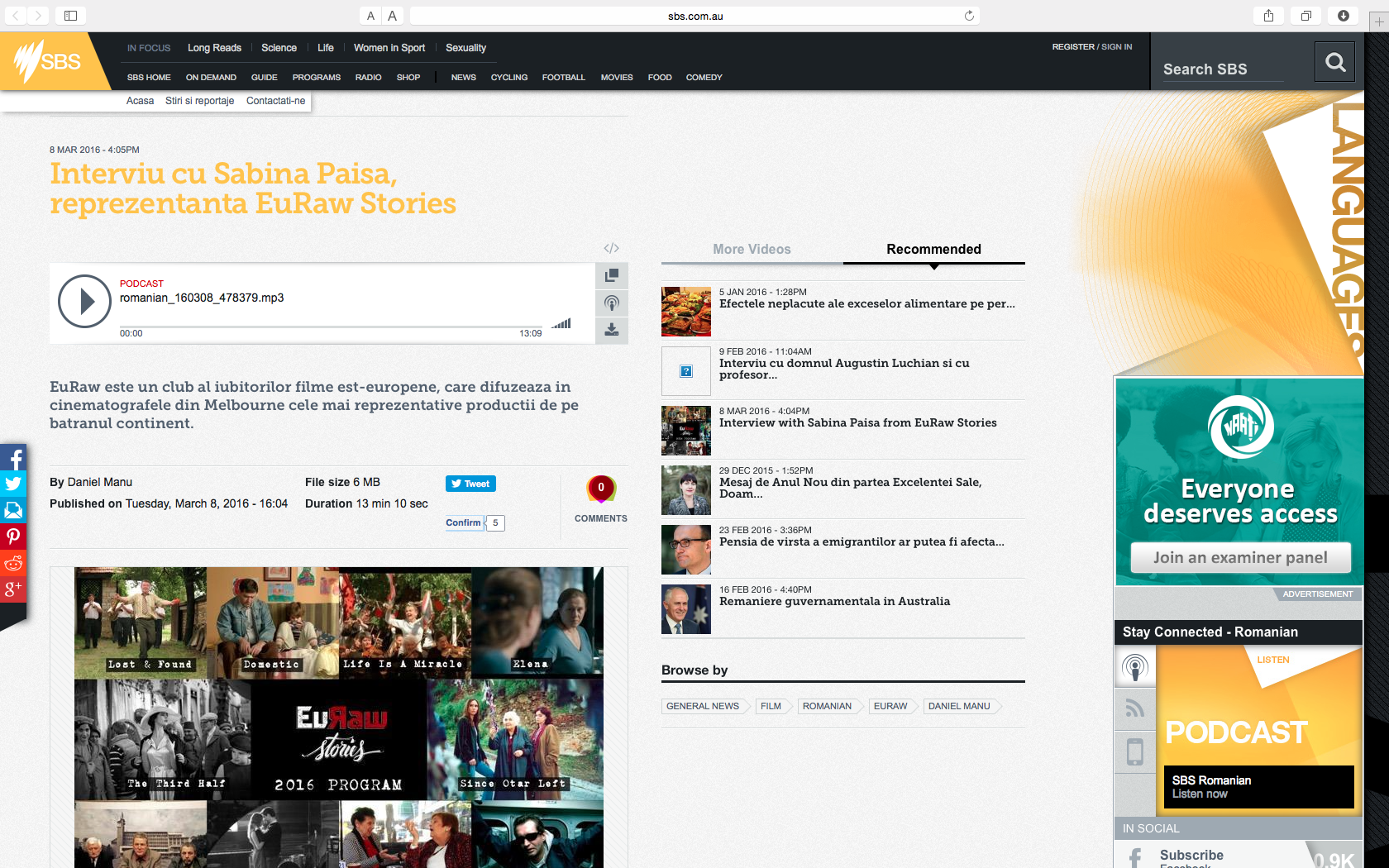Click the podcast subscribe icon beside player
Image resolution: width=1389 pixels, height=868 pixels.
[612, 303]
